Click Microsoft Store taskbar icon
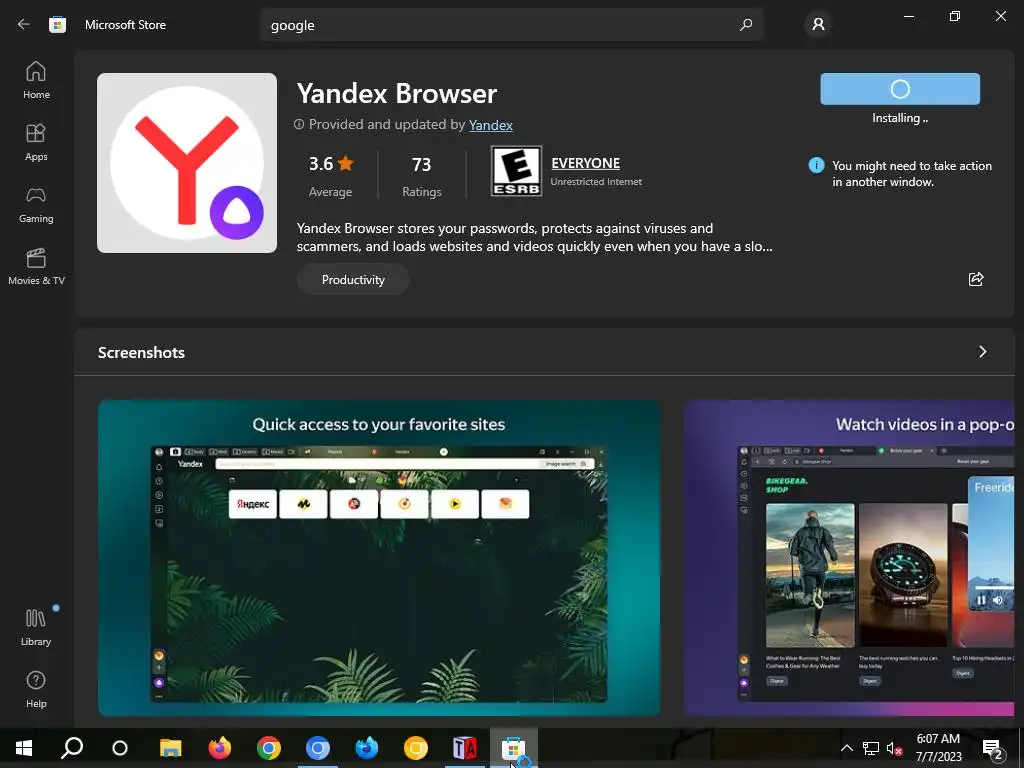Screen dimensions: 1024x768 pyautogui.click(x=513, y=748)
